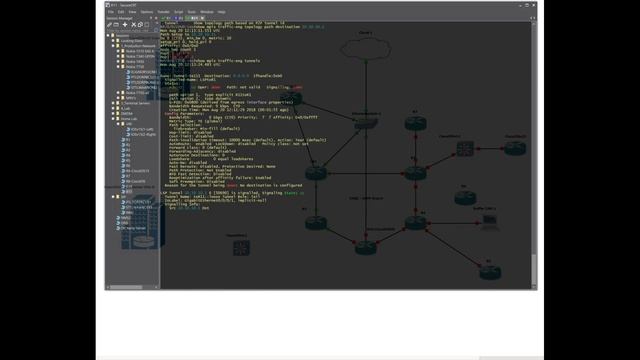Open the Edit menu
This screenshot has width=640, height=360.
(x=121, y=12)
